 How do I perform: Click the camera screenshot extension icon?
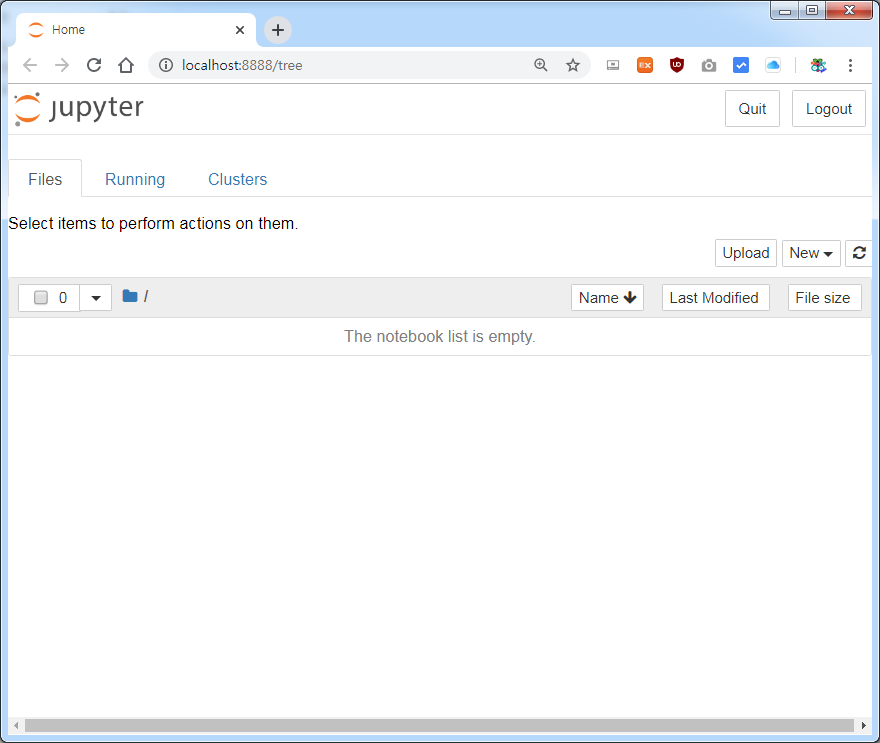coord(709,66)
